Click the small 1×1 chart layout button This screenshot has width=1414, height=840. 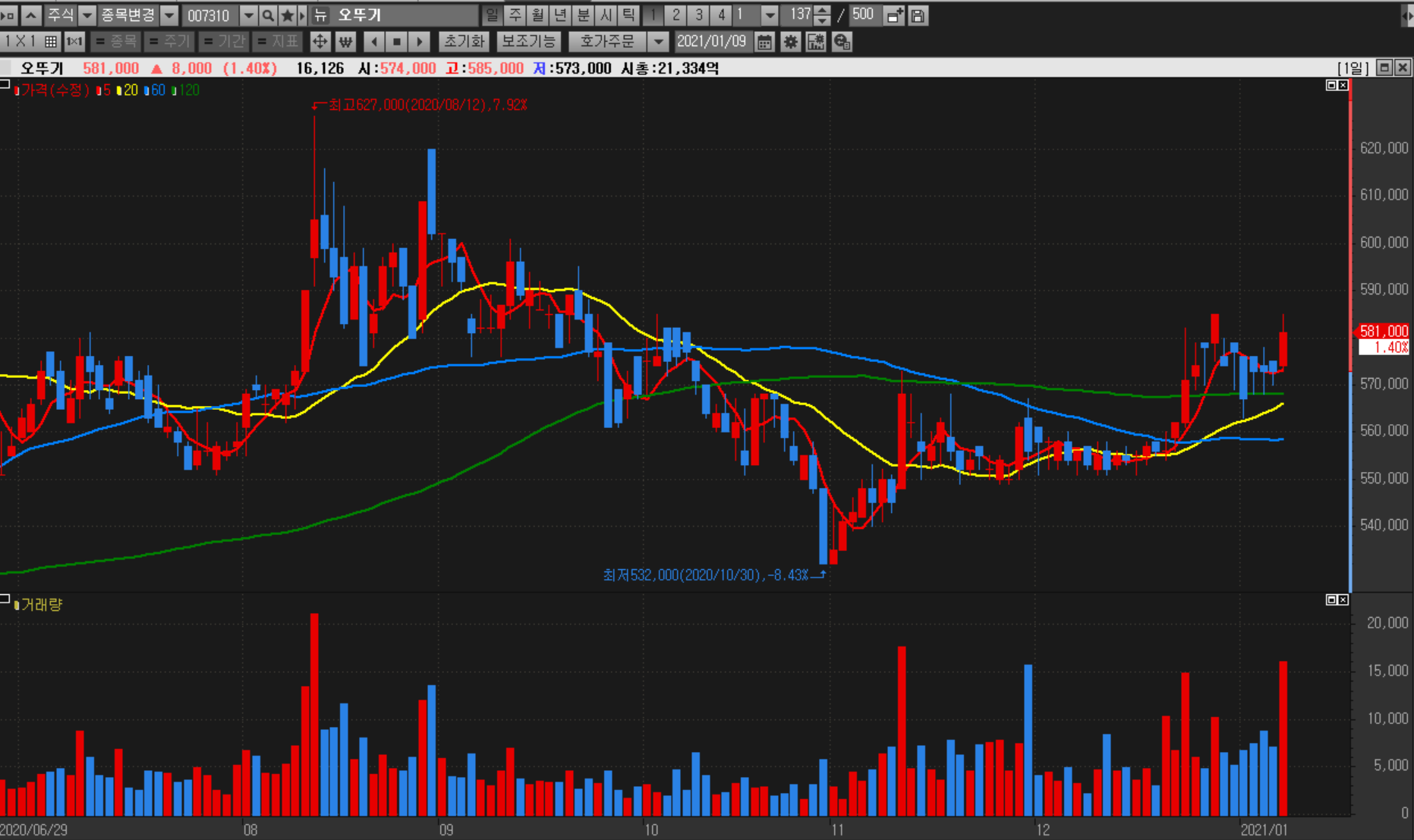pyautogui.click(x=74, y=42)
